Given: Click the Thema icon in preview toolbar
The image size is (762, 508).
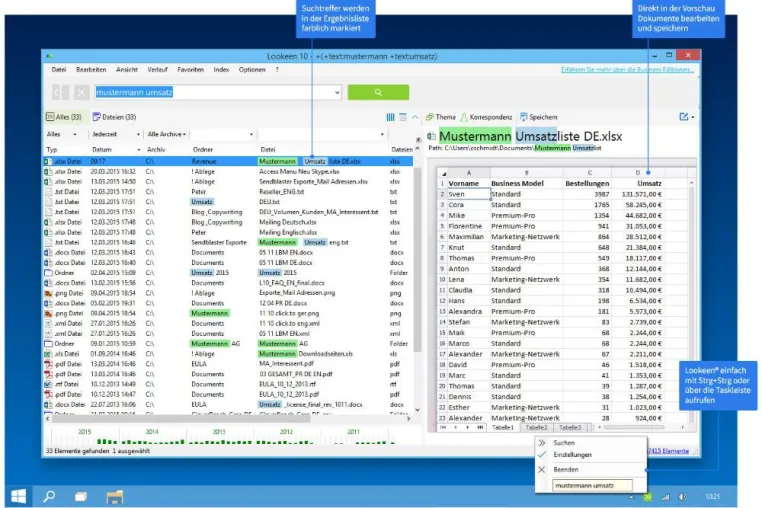Looking at the screenshot, I should point(430,117).
